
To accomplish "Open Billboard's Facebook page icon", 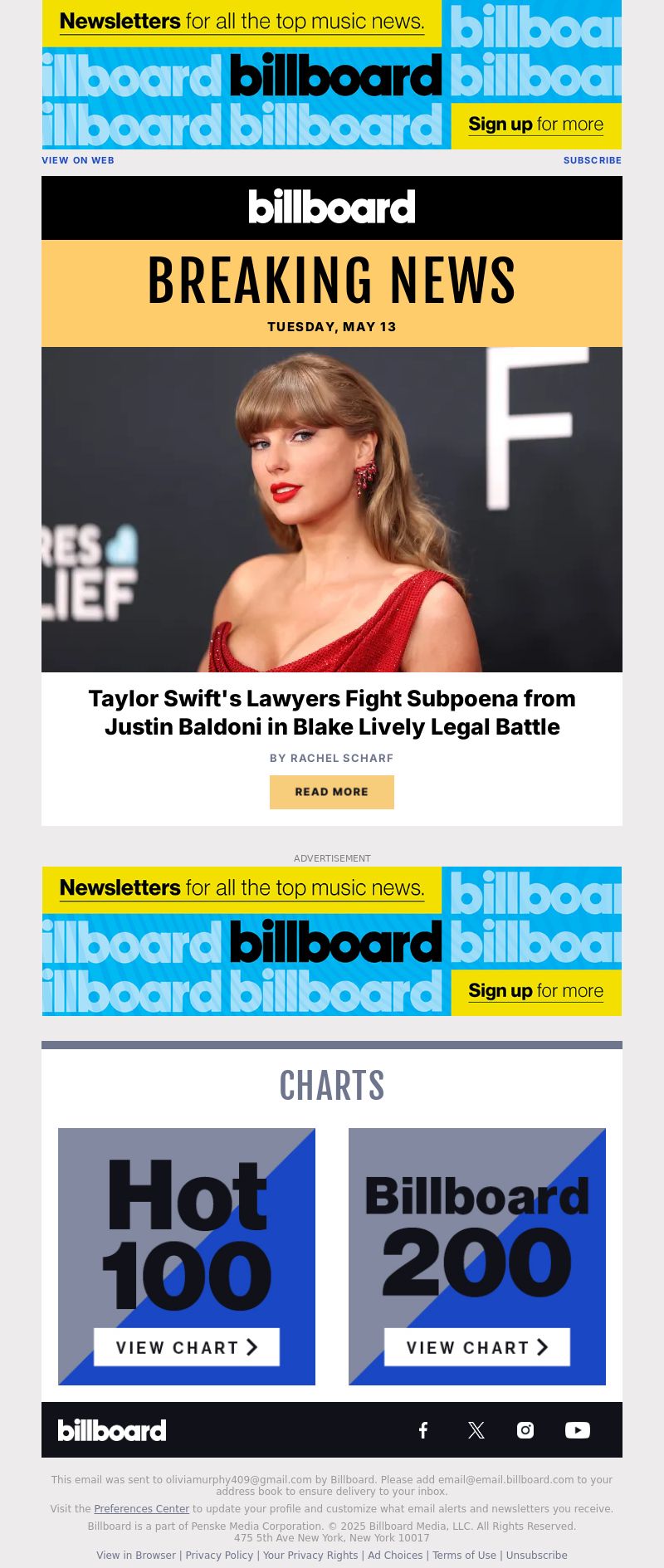I will click(x=423, y=1429).
